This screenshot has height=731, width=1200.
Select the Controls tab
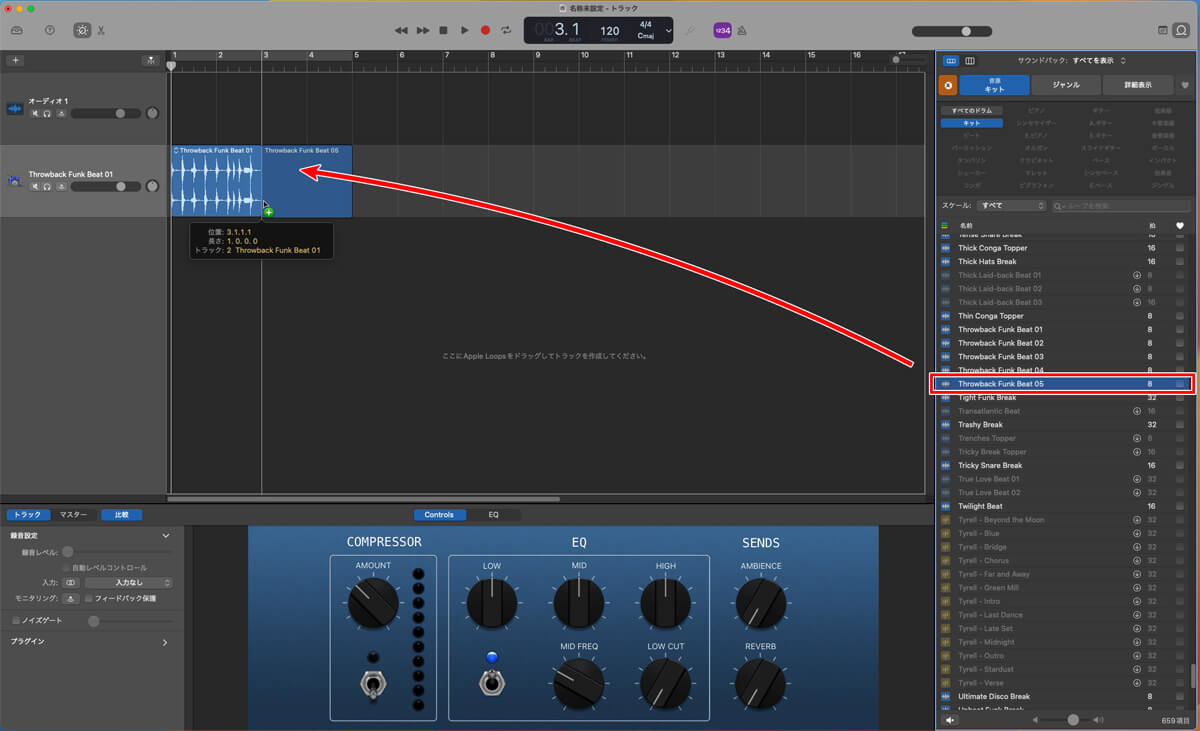[x=440, y=515]
